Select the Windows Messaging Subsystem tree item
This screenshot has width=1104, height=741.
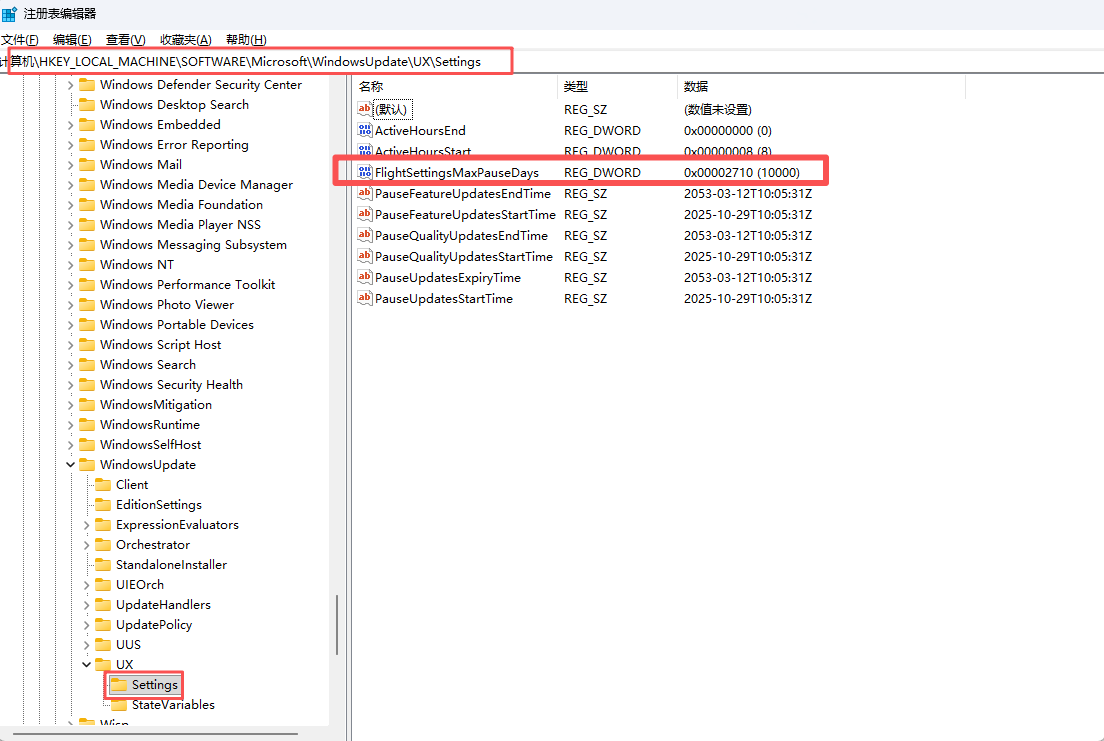[193, 244]
